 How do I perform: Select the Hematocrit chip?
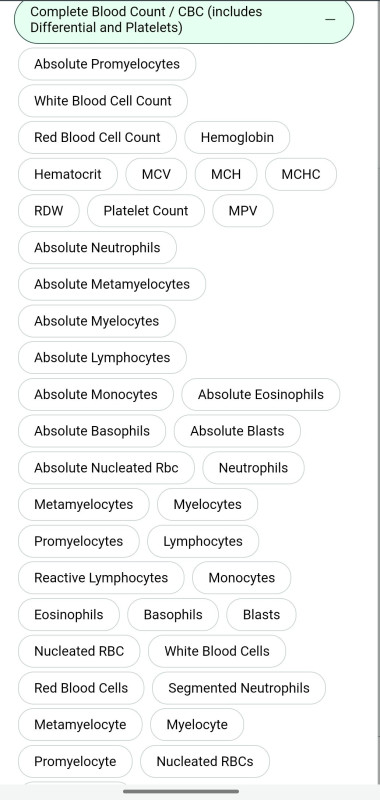[x=68, y=174]
